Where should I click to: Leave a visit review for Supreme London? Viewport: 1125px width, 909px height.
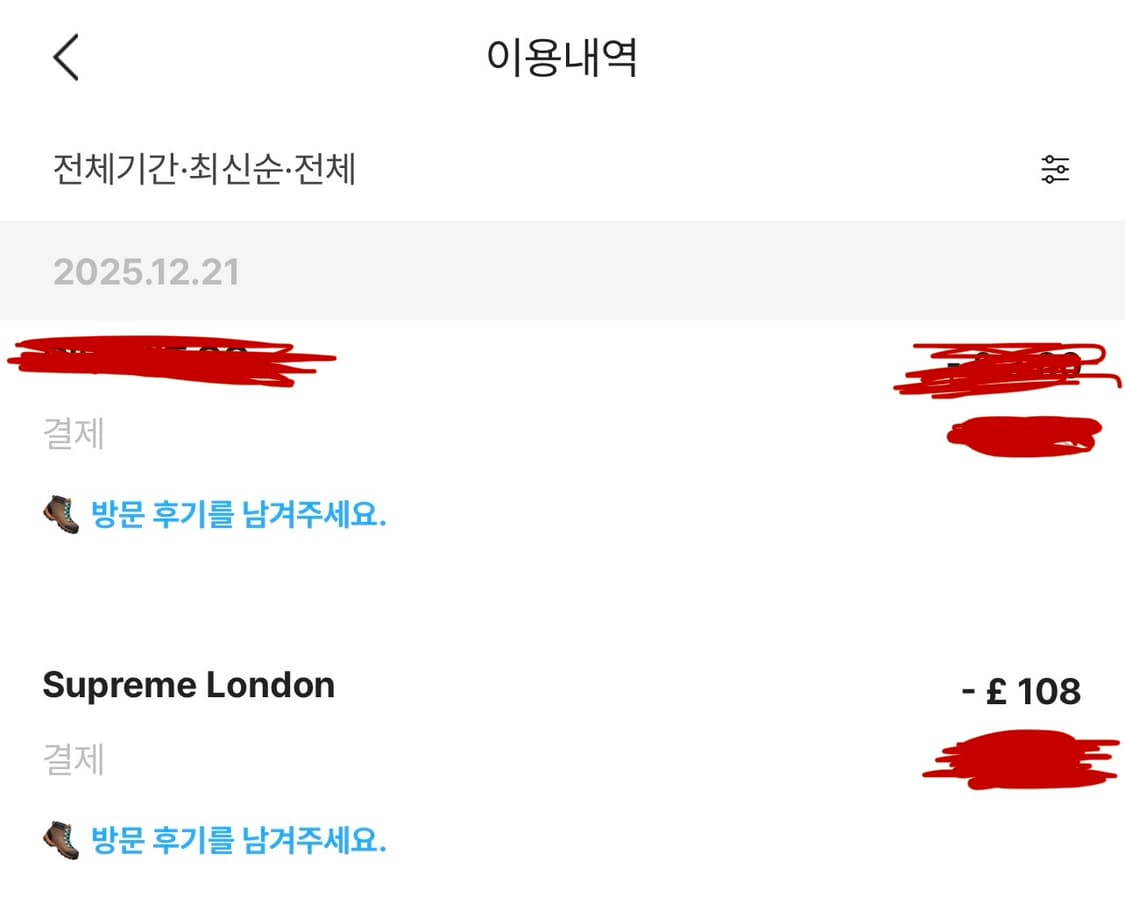click(238, 840)
